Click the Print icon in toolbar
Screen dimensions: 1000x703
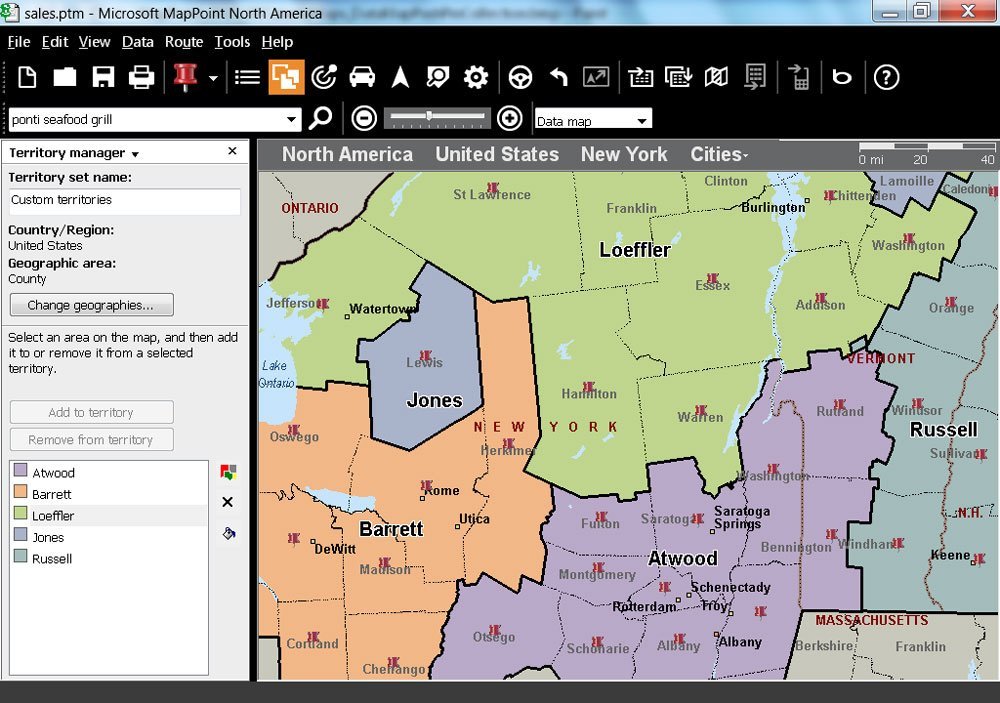pyautogui.click(x=141, y=77)
